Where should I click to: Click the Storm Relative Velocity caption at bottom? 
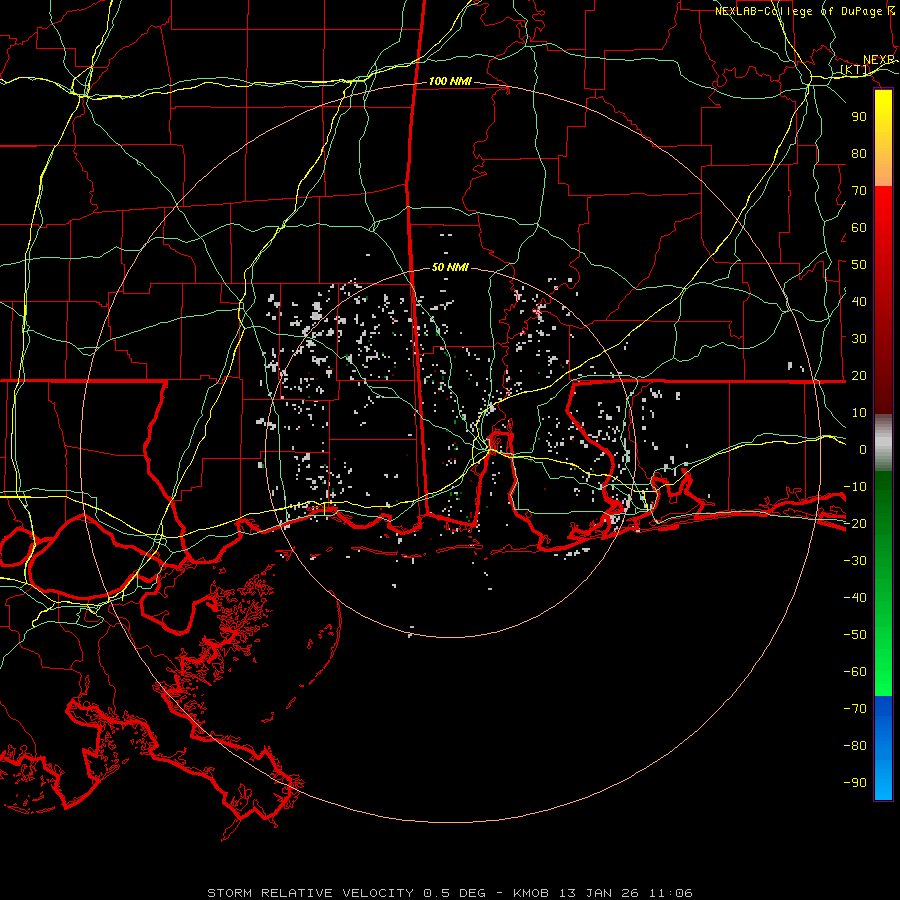[450, 893]
